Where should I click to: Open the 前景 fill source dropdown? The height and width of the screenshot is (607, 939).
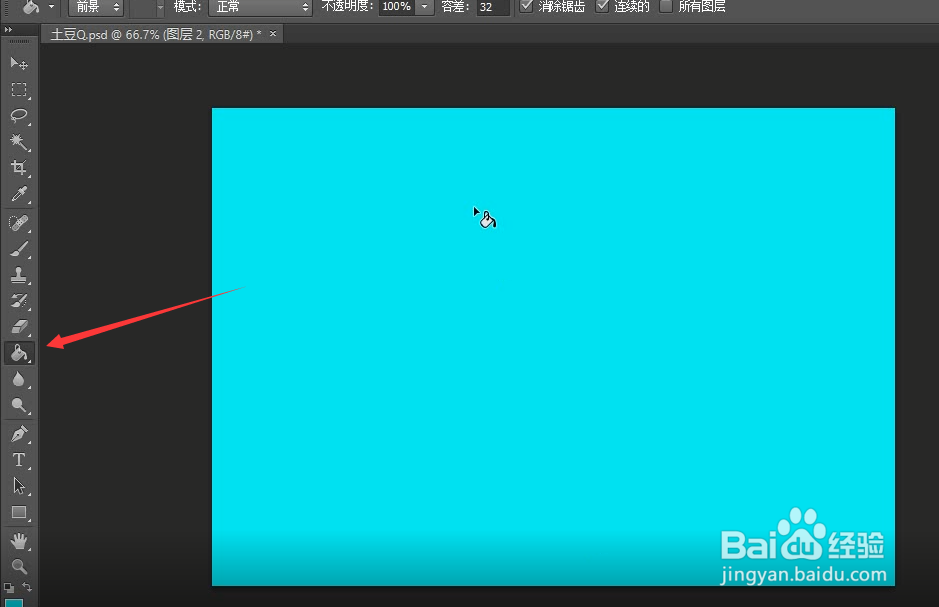95,7
